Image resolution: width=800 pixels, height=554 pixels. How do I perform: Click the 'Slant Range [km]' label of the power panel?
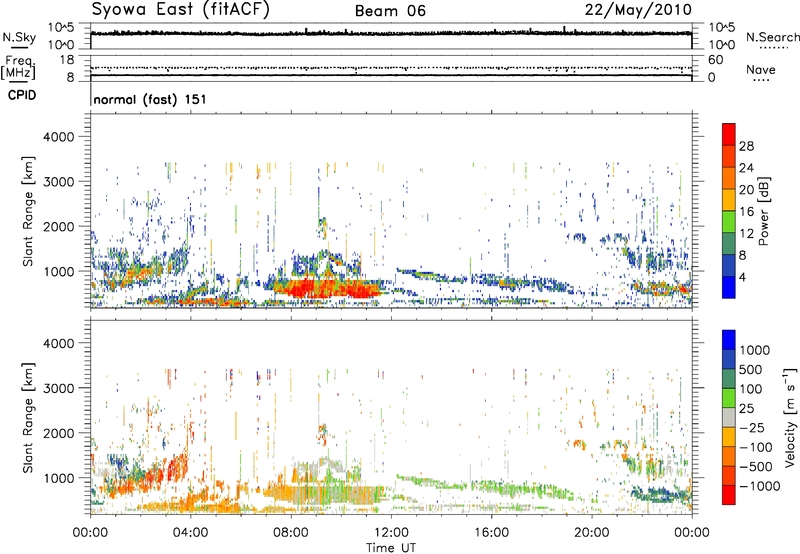pos(28,211)
